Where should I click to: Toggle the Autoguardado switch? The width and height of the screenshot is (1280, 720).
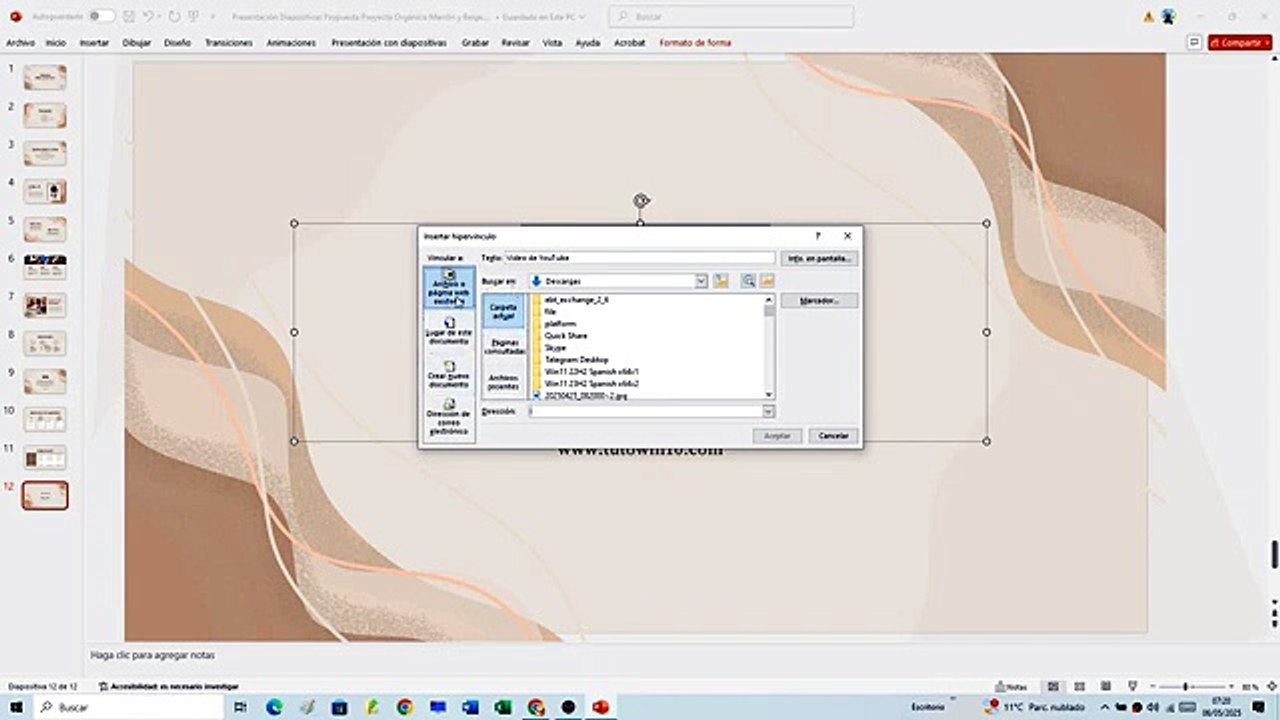(x=101, y=16)
